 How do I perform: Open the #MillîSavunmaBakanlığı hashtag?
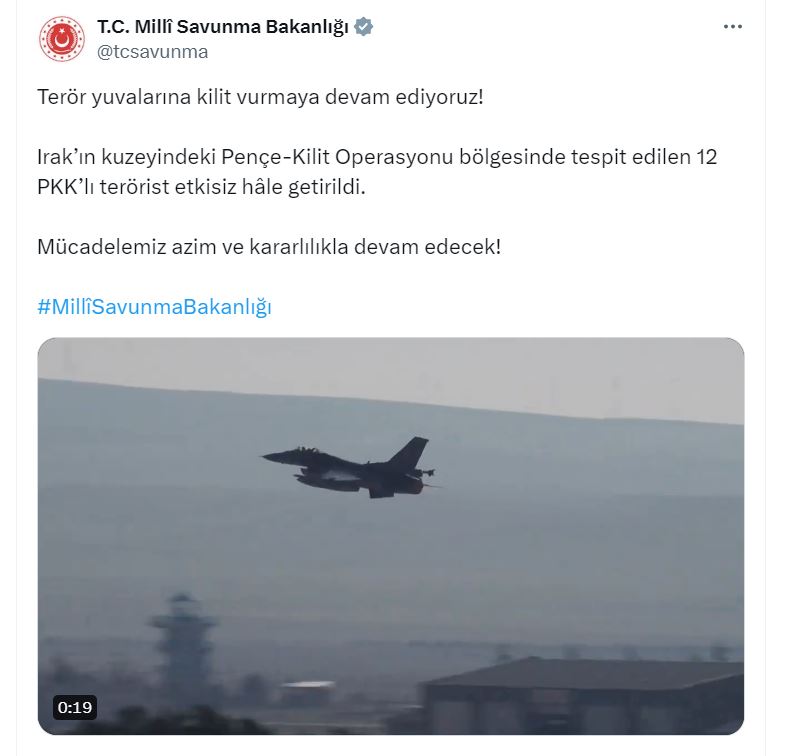(x=155, y=307)
